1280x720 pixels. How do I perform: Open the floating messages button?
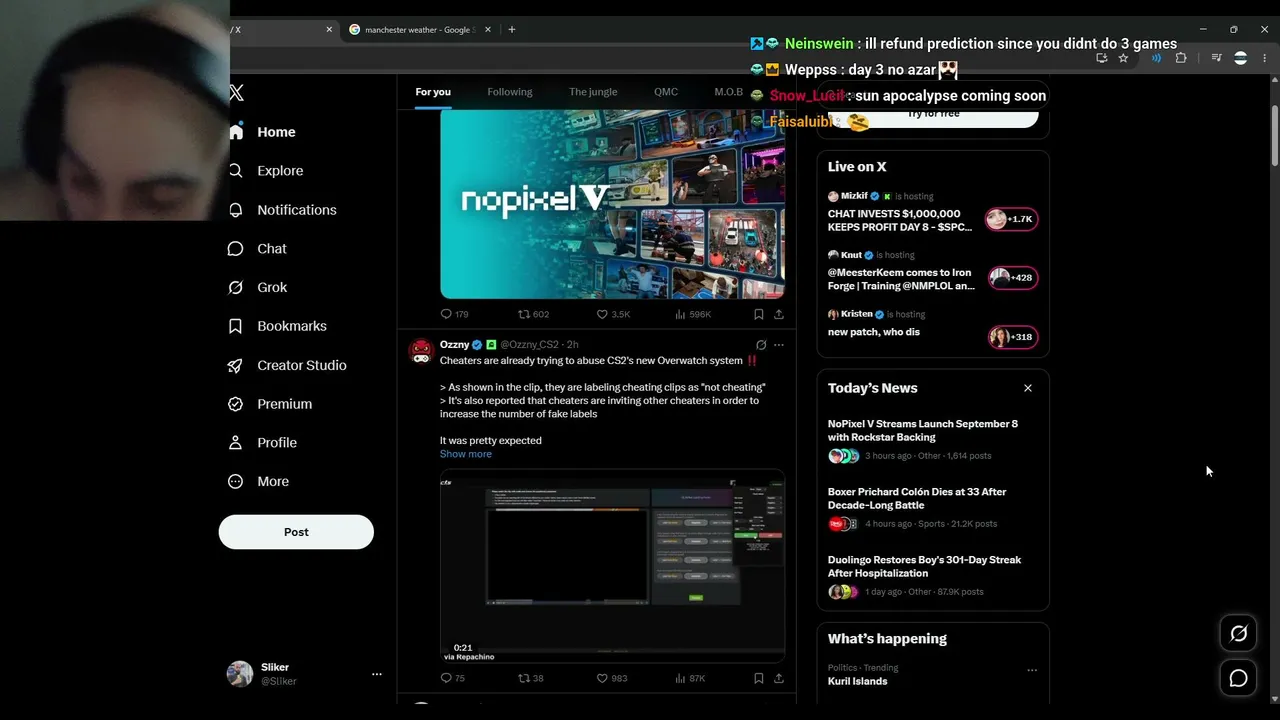(1238, 678)
